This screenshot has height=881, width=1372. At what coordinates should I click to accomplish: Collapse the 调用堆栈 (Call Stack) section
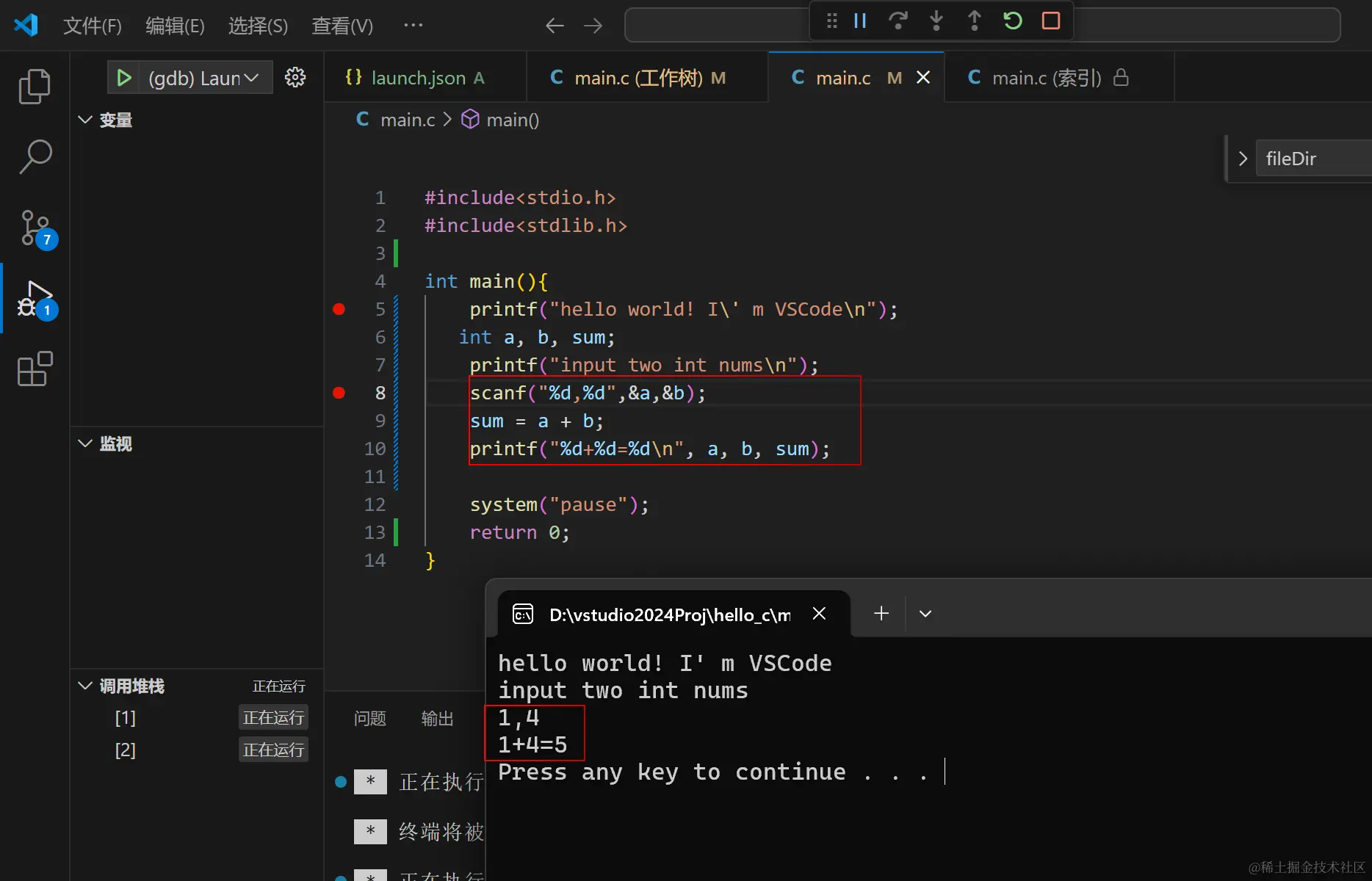coord(85,686)
